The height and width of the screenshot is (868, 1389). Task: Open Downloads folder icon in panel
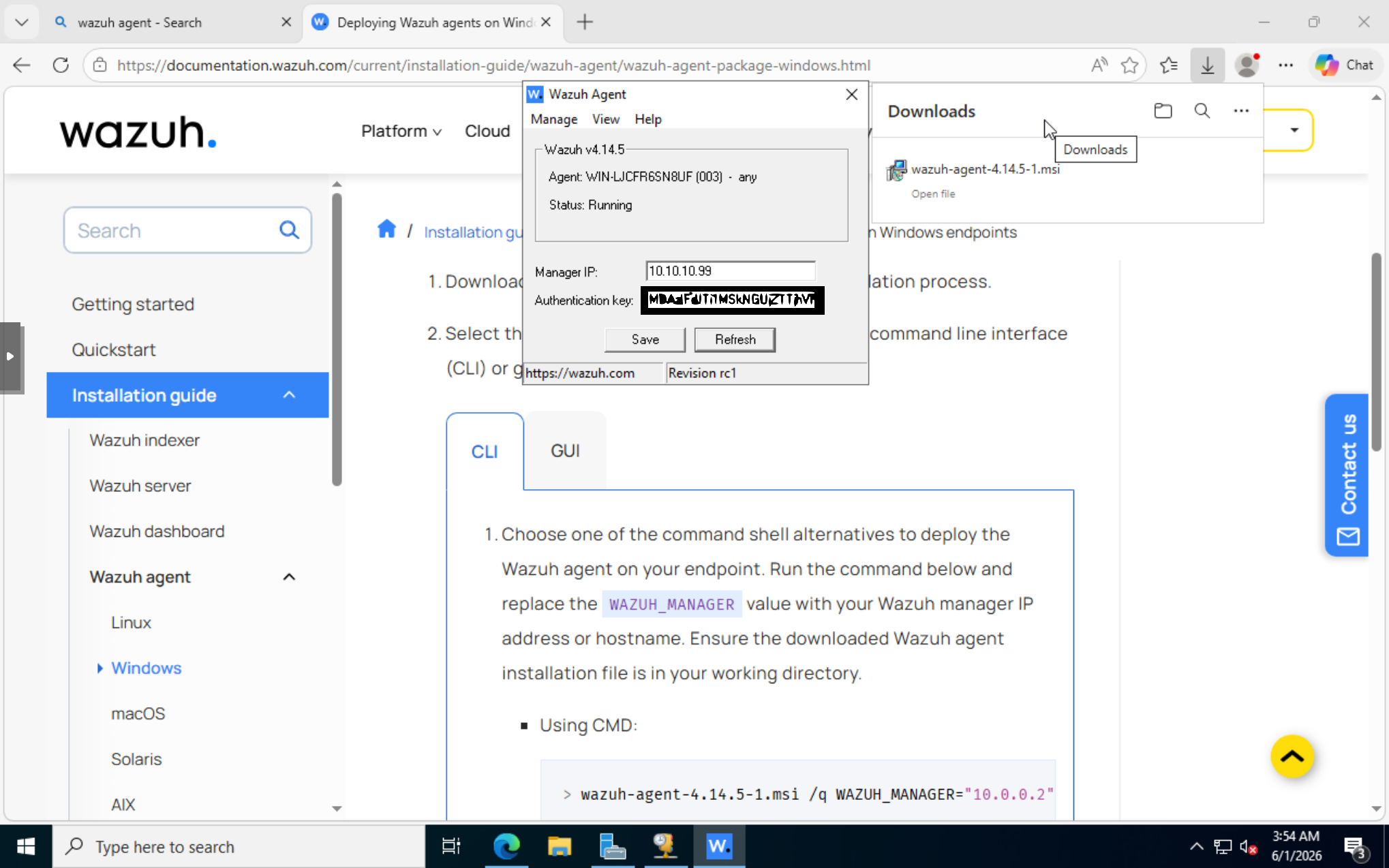(1163, 110)
